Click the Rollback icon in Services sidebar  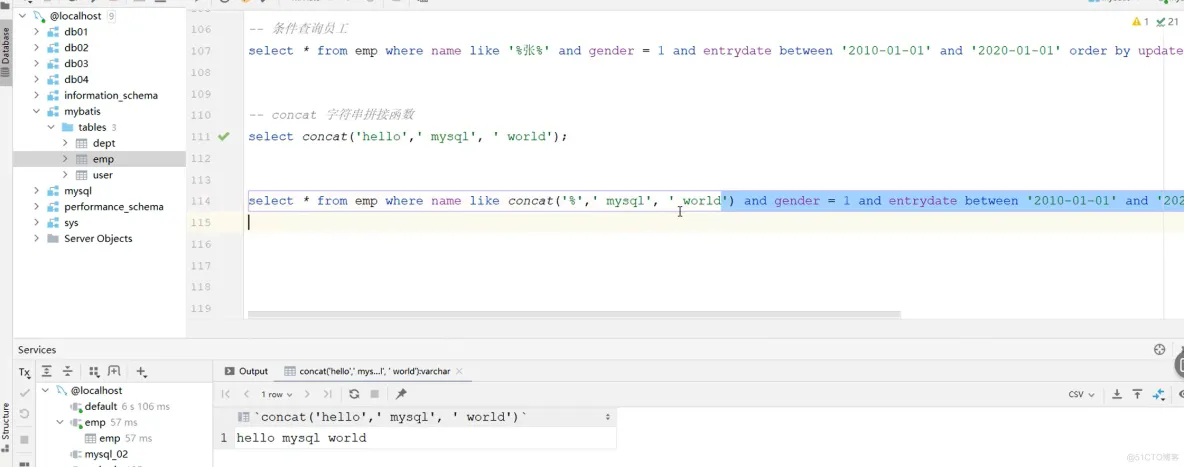(24, 414)
